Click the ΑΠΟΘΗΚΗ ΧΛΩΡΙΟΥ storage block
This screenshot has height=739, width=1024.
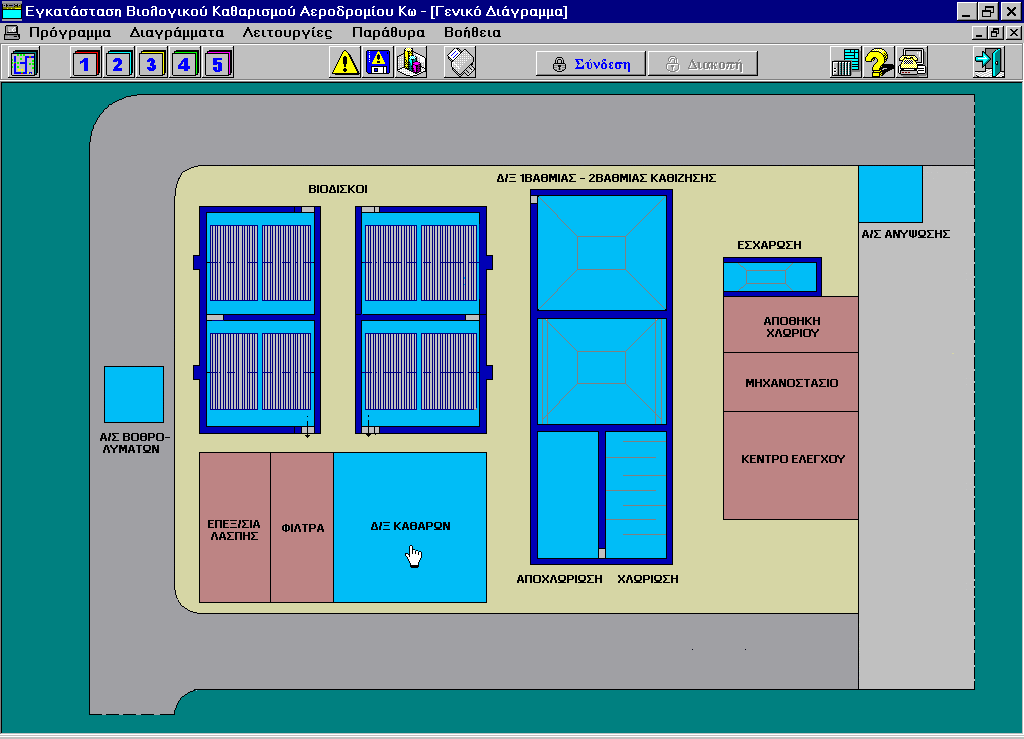tap(791, 325)
